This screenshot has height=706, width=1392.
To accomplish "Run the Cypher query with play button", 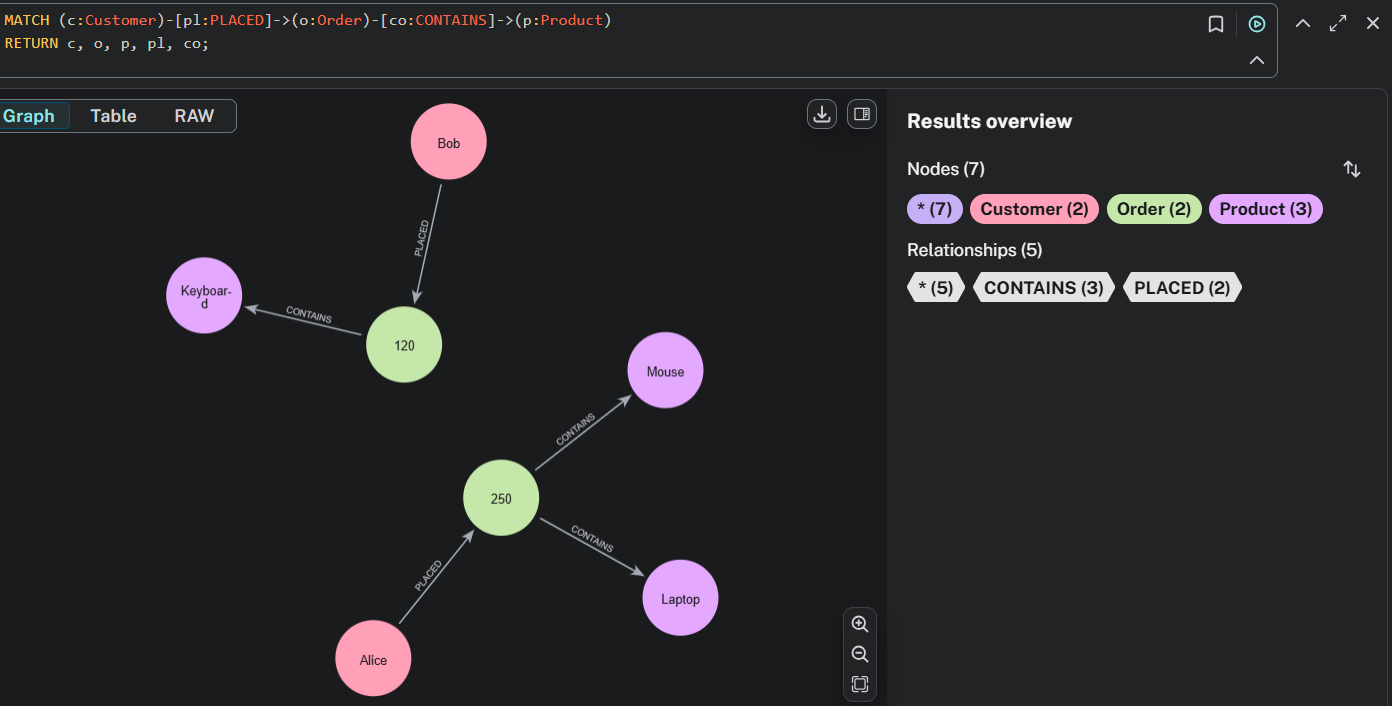I will click(x=1257, y=24).
